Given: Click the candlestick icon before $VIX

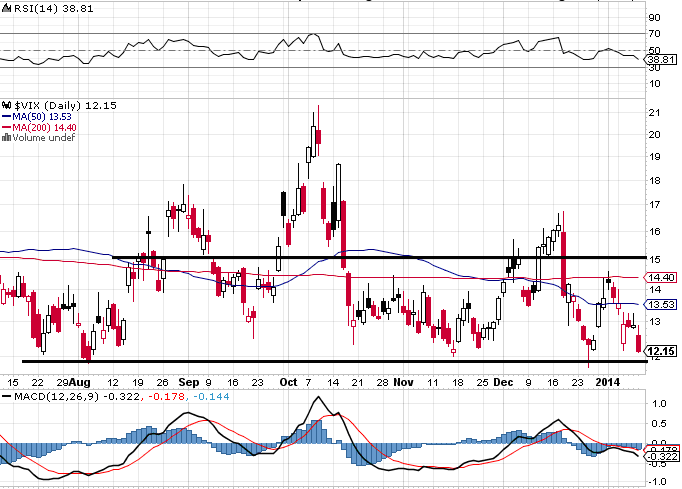Looking at the screenshot, I should (x=7, y=105).
